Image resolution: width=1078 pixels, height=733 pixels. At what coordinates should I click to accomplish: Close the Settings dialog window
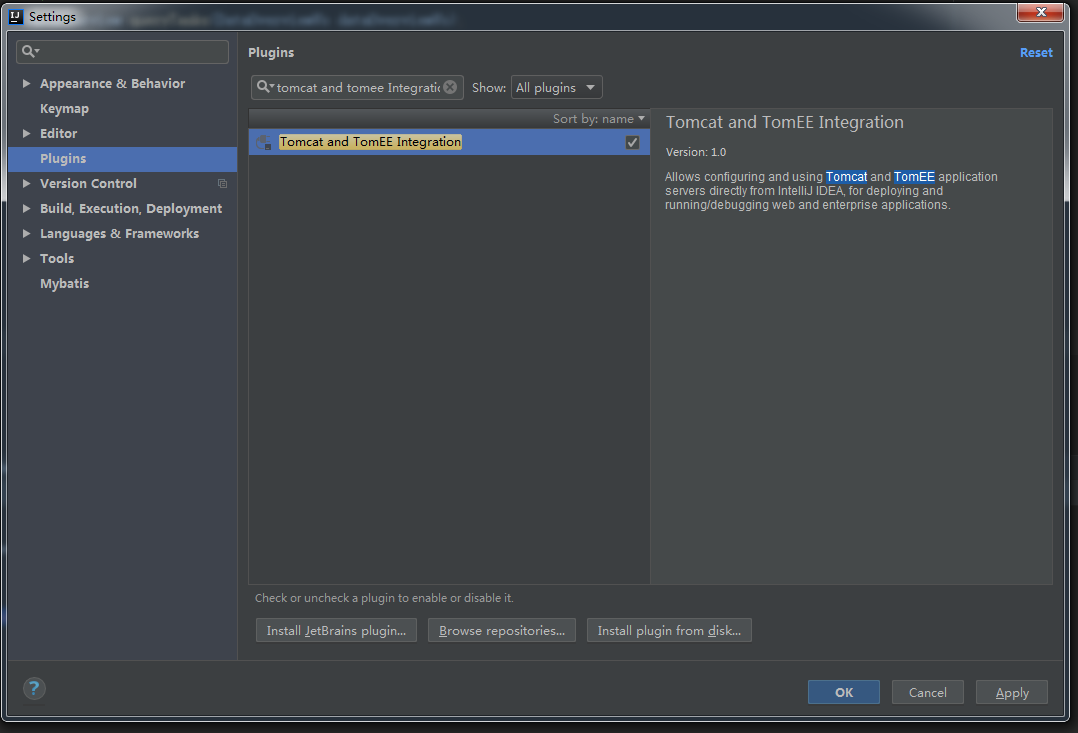(1041, 12)
